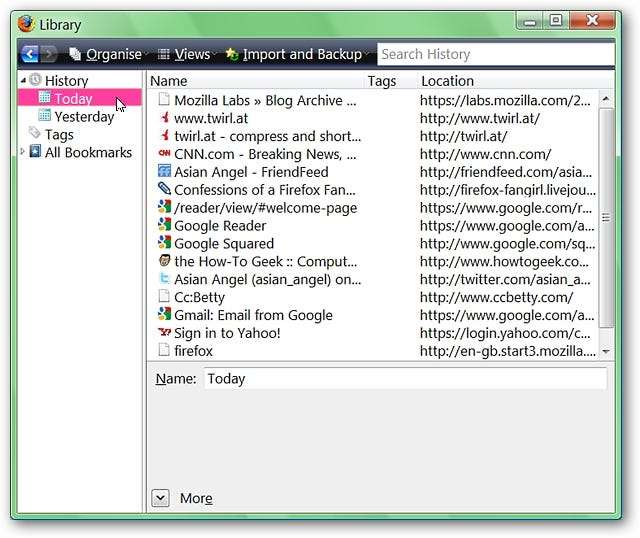Viewport: 640px width, 538px height.
Task: Click the Tags label icon
Action: [35, 133]
